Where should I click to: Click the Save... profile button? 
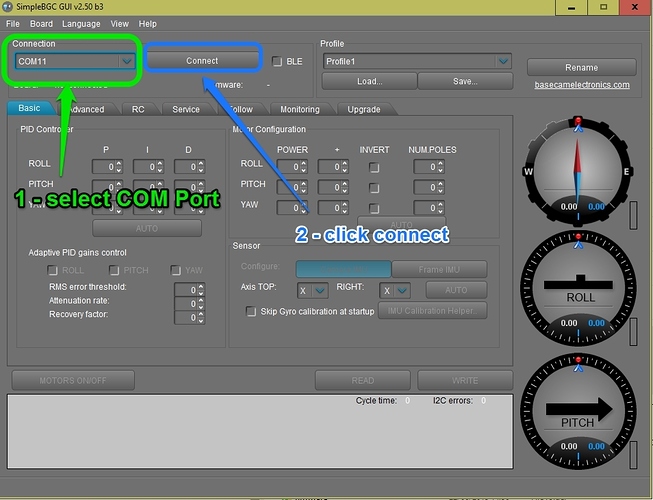pyautogui.click(x=465, y=81)
